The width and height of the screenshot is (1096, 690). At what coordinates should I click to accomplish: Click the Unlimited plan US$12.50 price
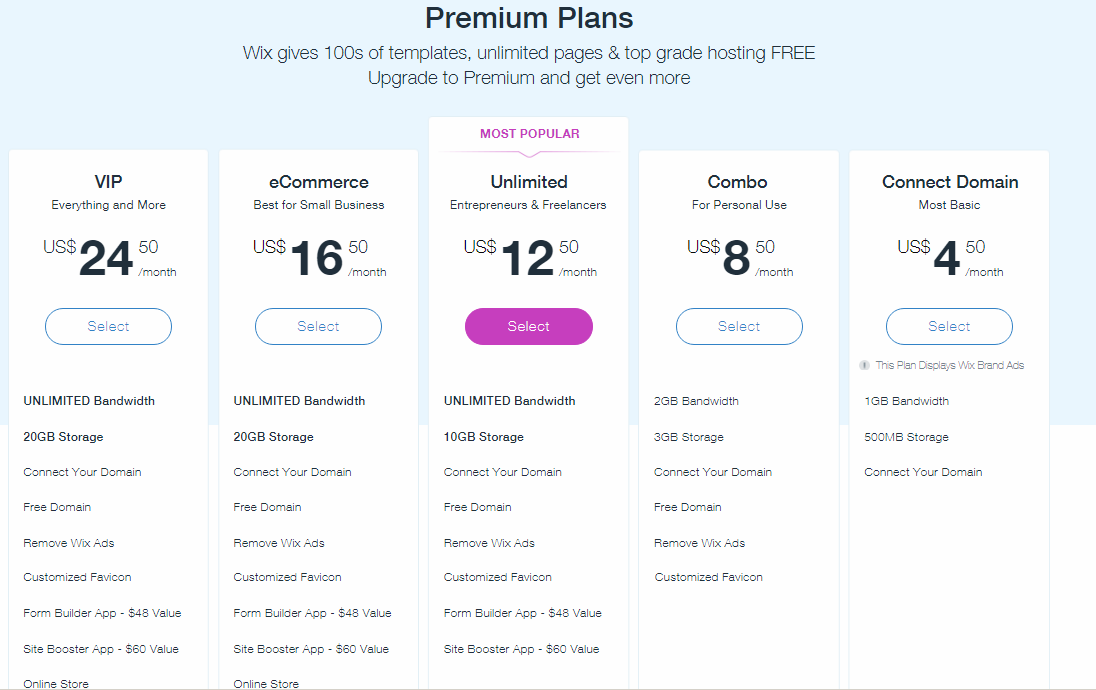tap(529, 257)
